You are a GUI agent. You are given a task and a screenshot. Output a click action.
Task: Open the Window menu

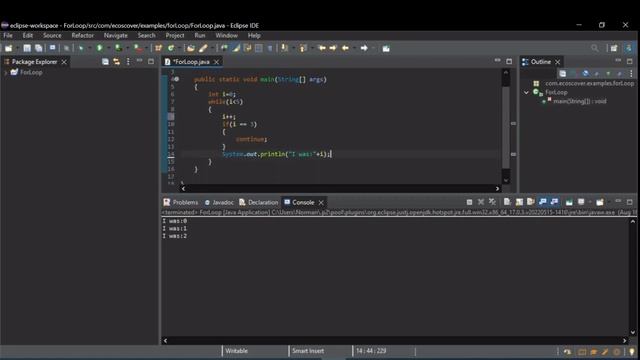pyautogui.click(x=227, y=36)
